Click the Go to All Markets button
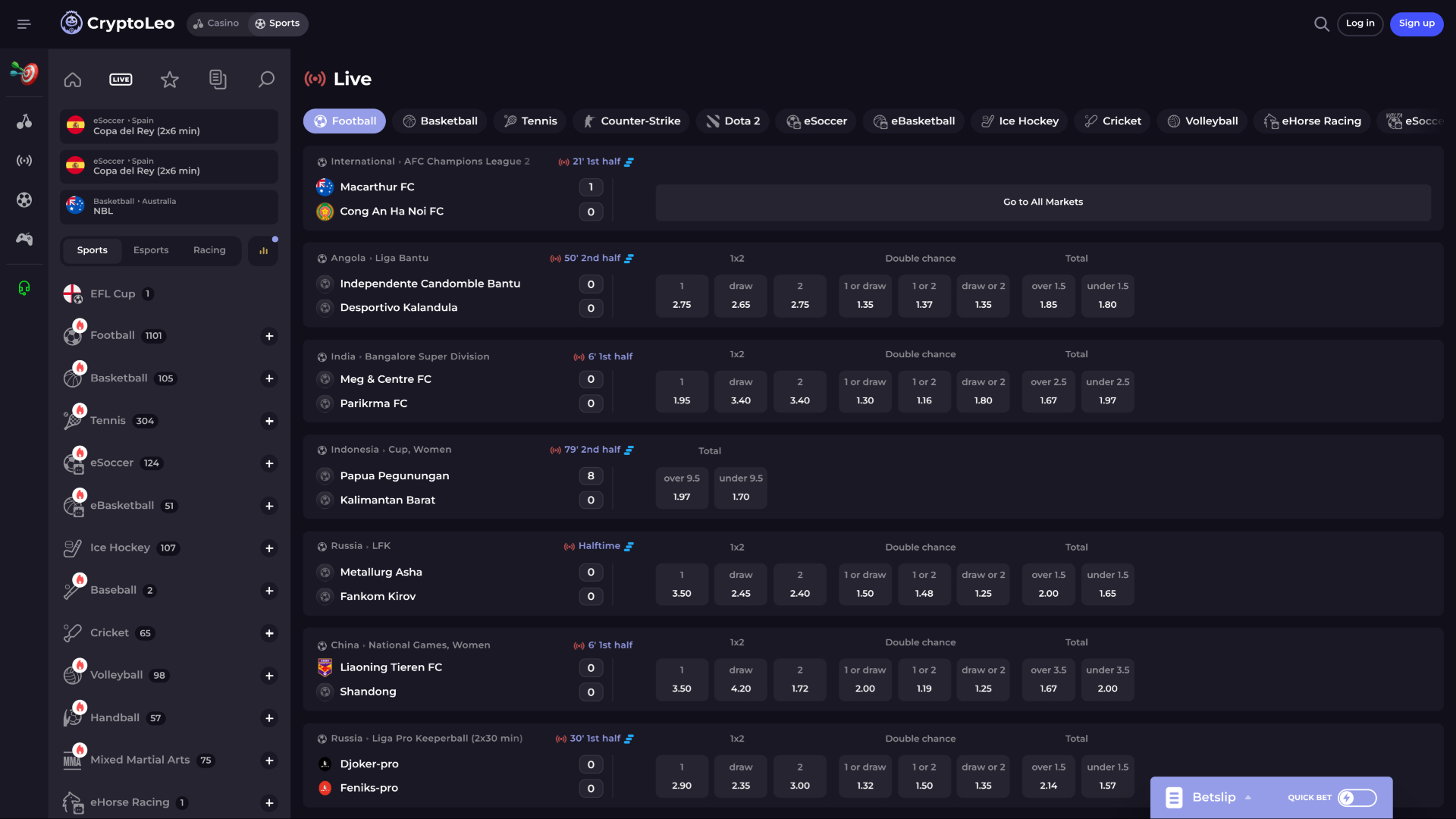 [1043, 202]
